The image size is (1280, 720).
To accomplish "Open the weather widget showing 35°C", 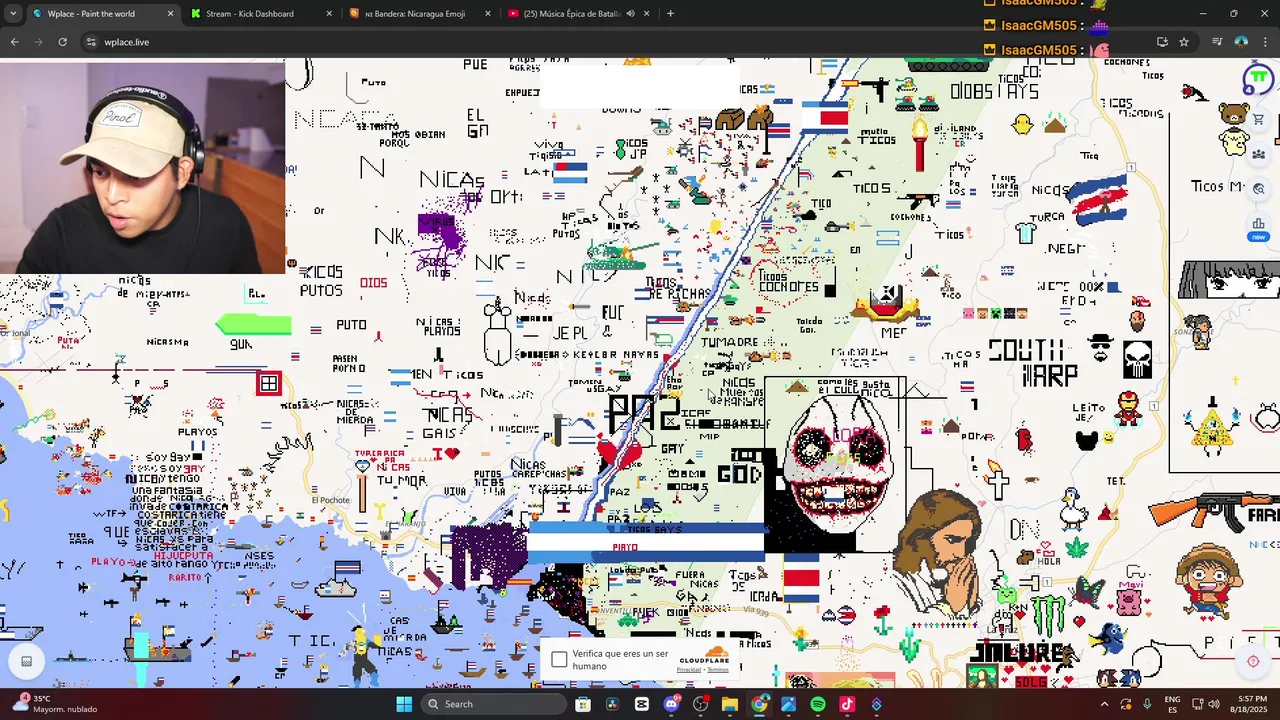I will click(55, 704).
